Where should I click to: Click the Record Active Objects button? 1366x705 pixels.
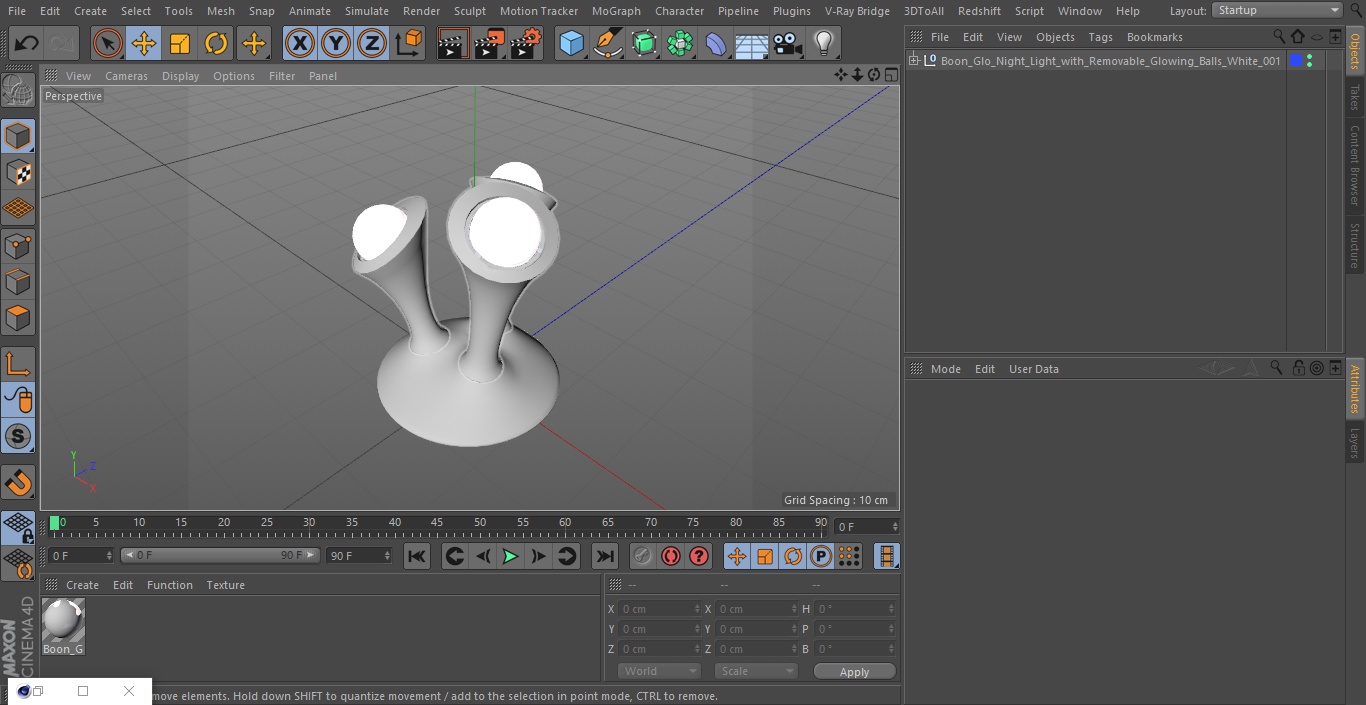pos(643,556)
